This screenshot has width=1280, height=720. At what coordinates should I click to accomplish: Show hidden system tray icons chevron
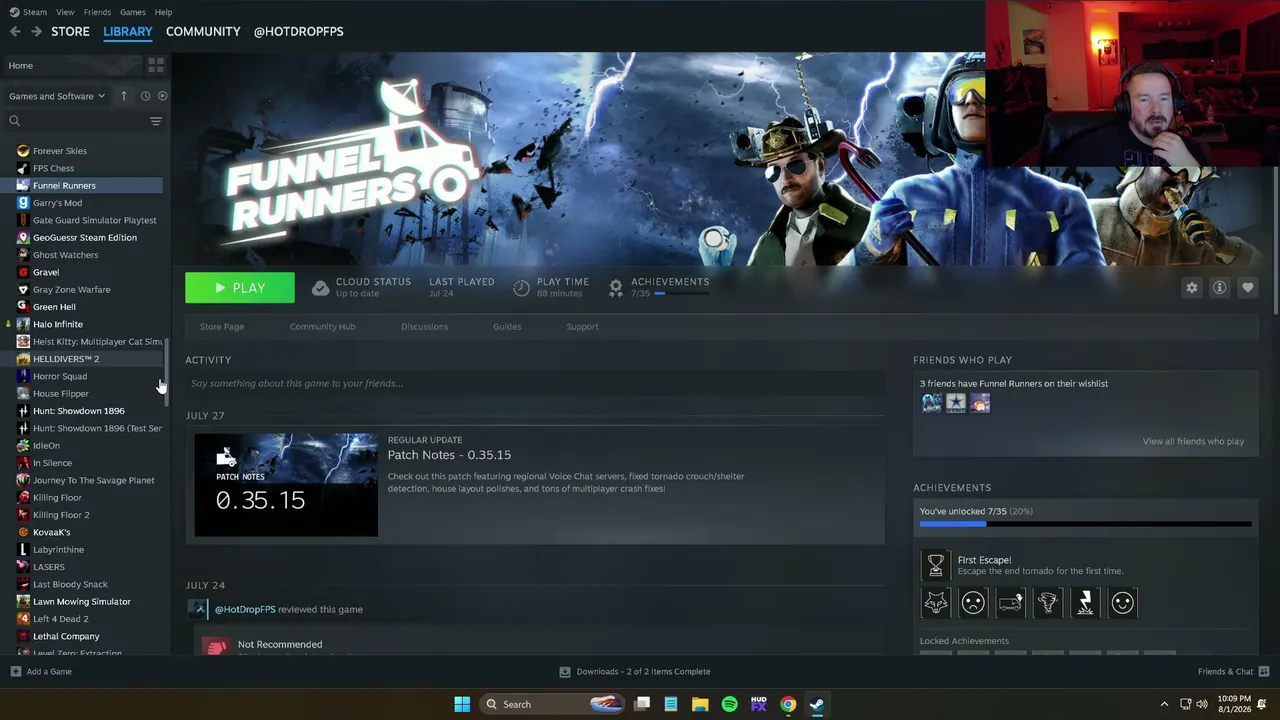1164,704
